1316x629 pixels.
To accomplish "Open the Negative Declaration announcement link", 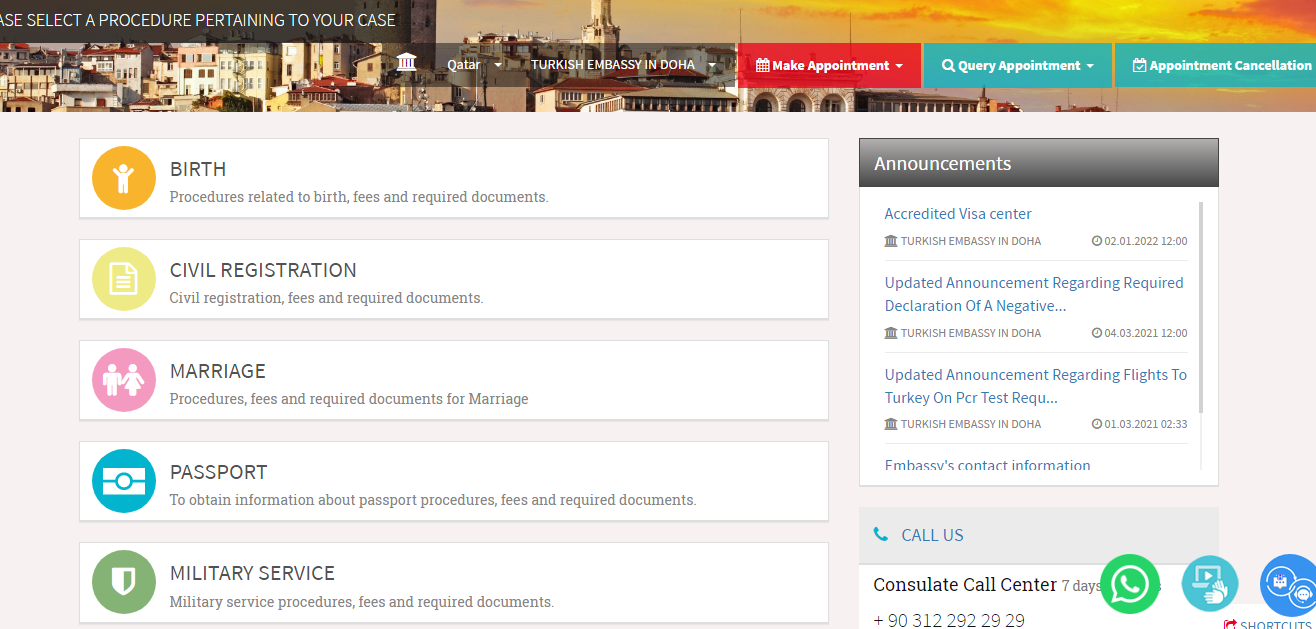I will coord(1033,294).
